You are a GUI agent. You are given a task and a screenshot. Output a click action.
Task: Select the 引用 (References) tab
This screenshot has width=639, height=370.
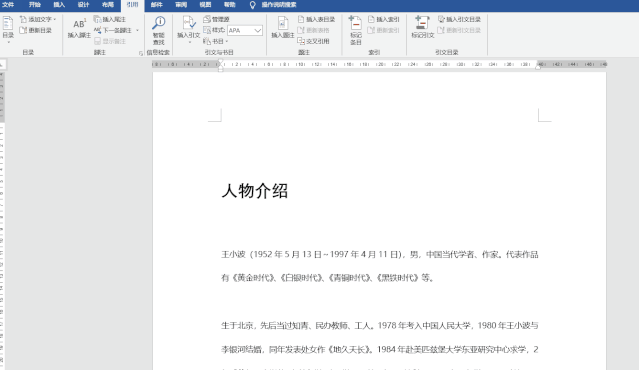[132, 5]
